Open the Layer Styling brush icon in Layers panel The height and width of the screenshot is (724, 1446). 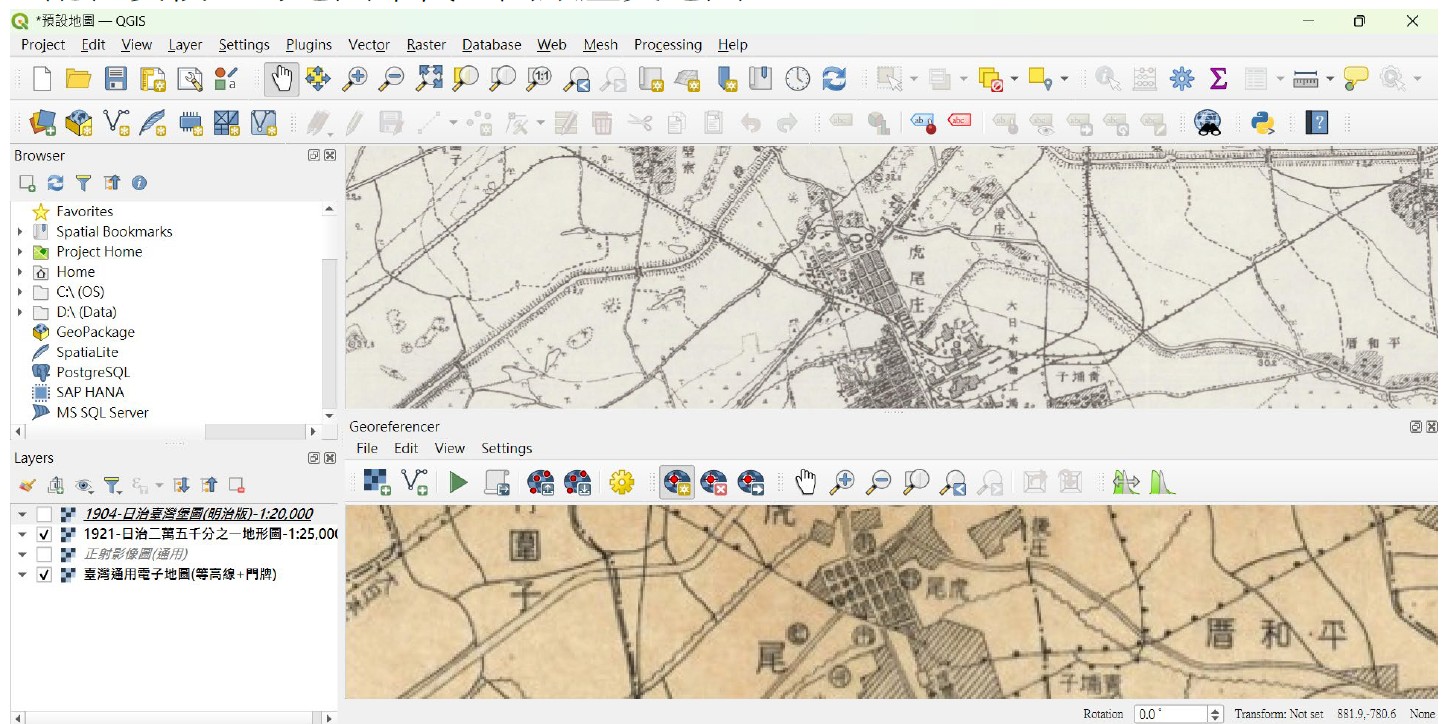pos(27,485)
